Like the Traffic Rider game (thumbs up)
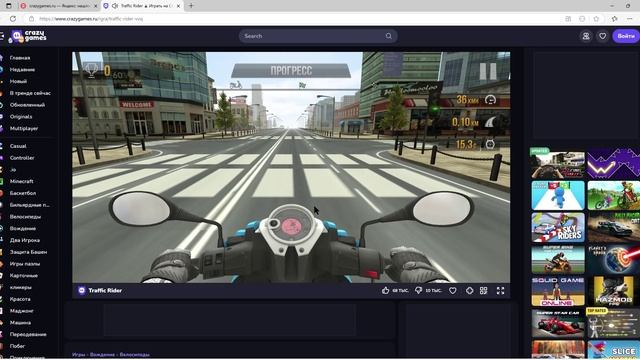This screenshot has width=640, height=360. (x=385, y=290)
